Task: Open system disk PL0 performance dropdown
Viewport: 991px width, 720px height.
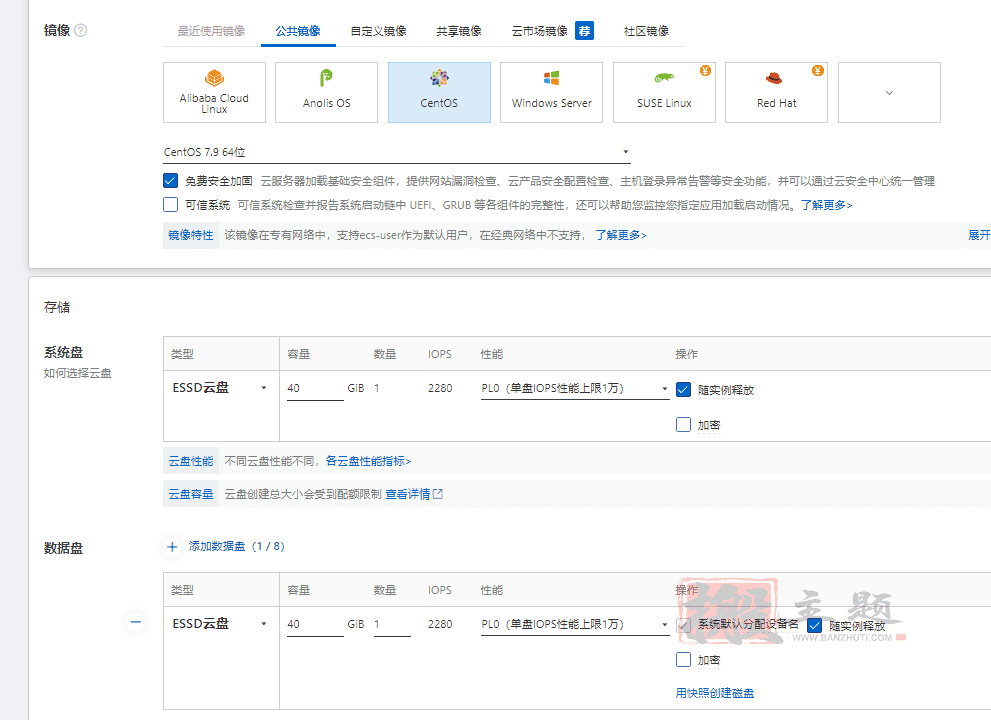Action: pyautogui.click(x=575, y=388)
